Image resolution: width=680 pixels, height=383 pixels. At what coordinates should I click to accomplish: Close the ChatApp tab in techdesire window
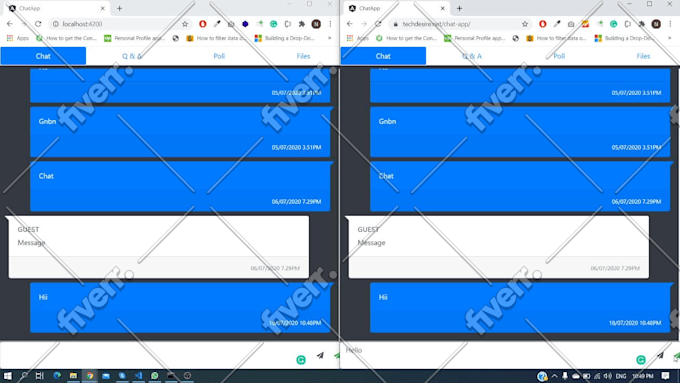443,8
